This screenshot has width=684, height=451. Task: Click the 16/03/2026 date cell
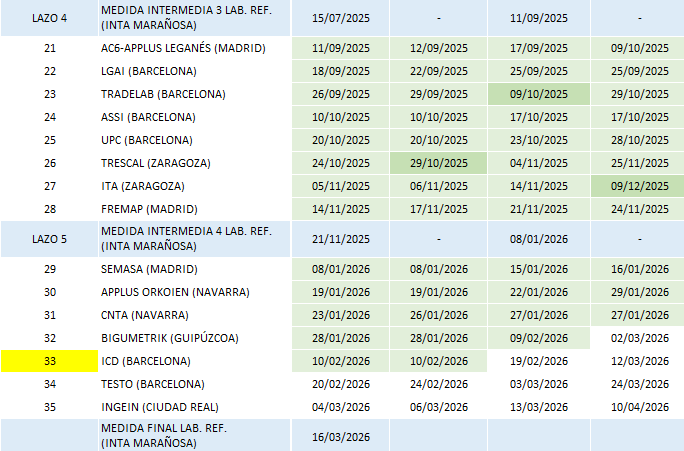tap(341, 437)
